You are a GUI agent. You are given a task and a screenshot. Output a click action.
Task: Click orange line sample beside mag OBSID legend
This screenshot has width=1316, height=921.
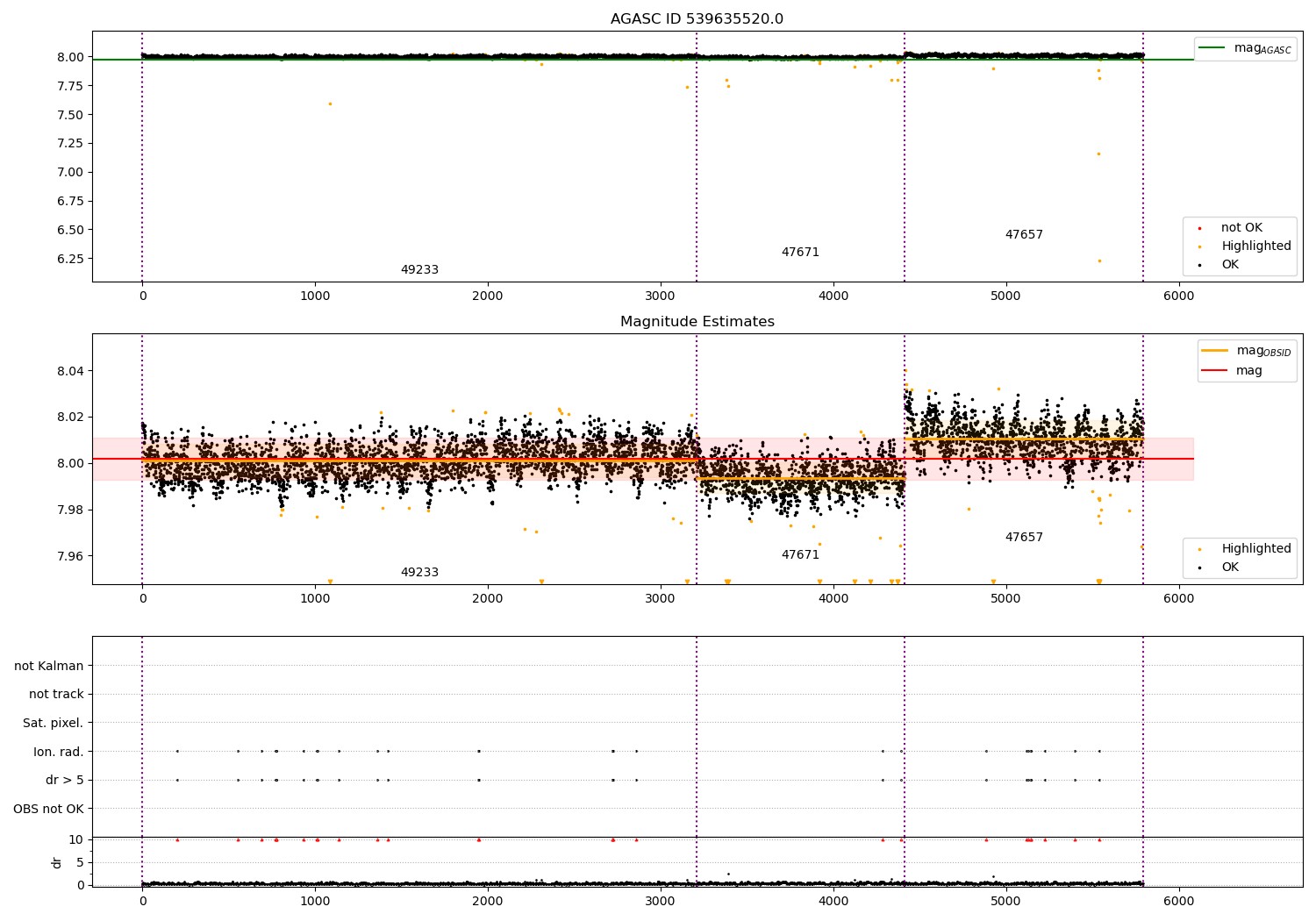click(x=1215, y=351)
